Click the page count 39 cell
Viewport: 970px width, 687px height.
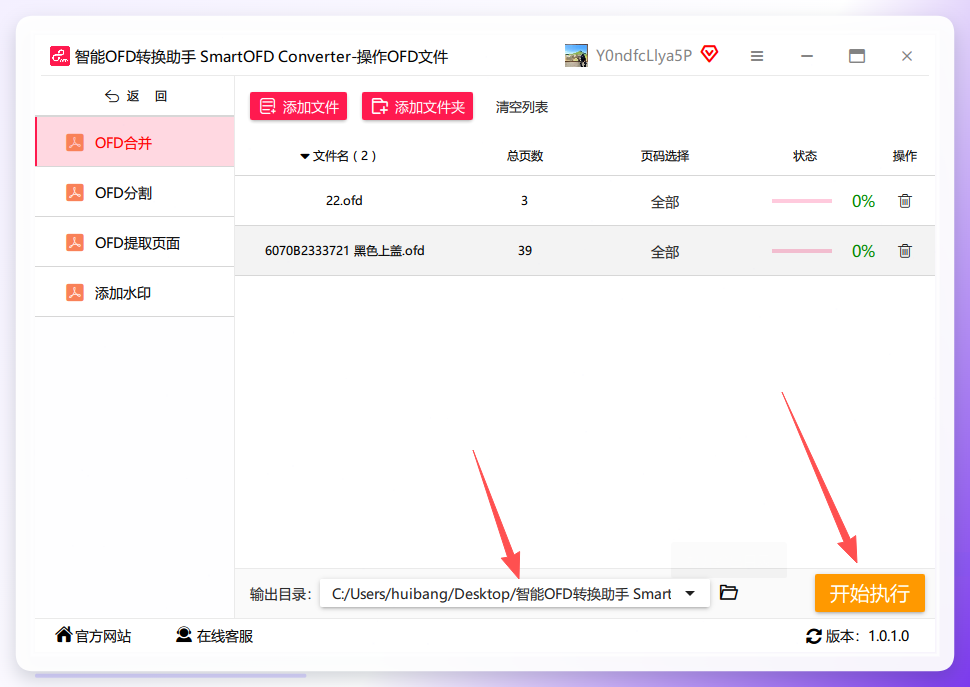point(525,250)
